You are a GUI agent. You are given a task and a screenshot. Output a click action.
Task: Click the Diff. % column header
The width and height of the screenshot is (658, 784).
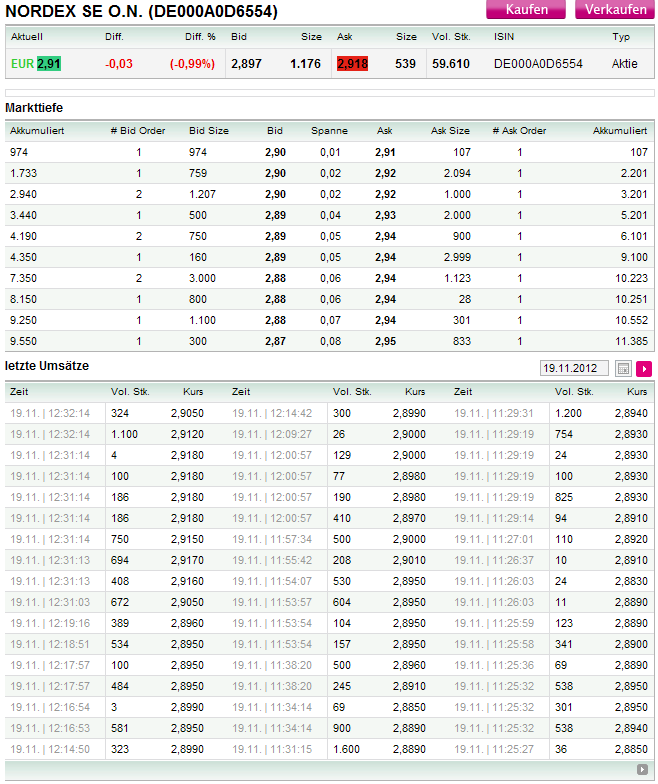coord(200,36)
